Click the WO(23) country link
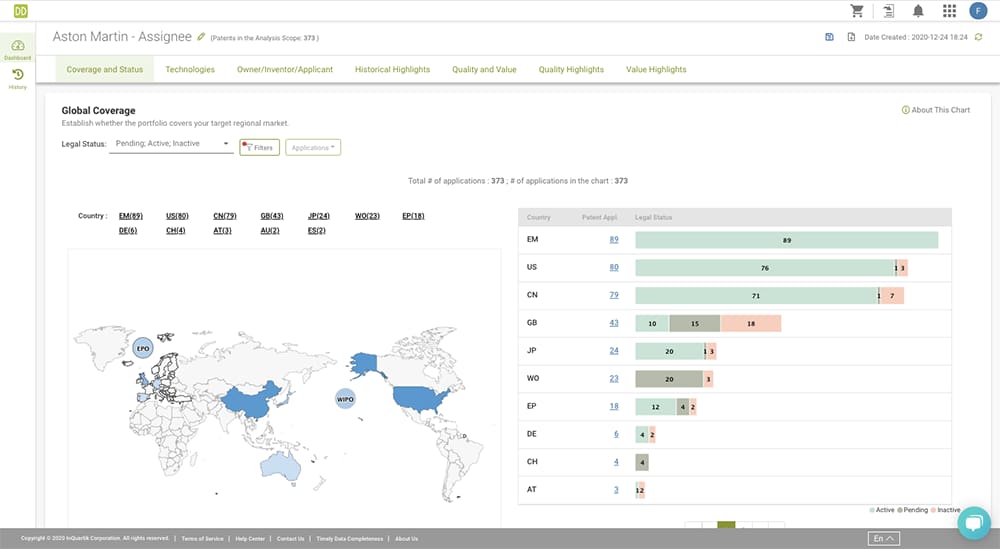This screenshot has height=549, width=1000. pyautogui.click(x=367, y=216)
